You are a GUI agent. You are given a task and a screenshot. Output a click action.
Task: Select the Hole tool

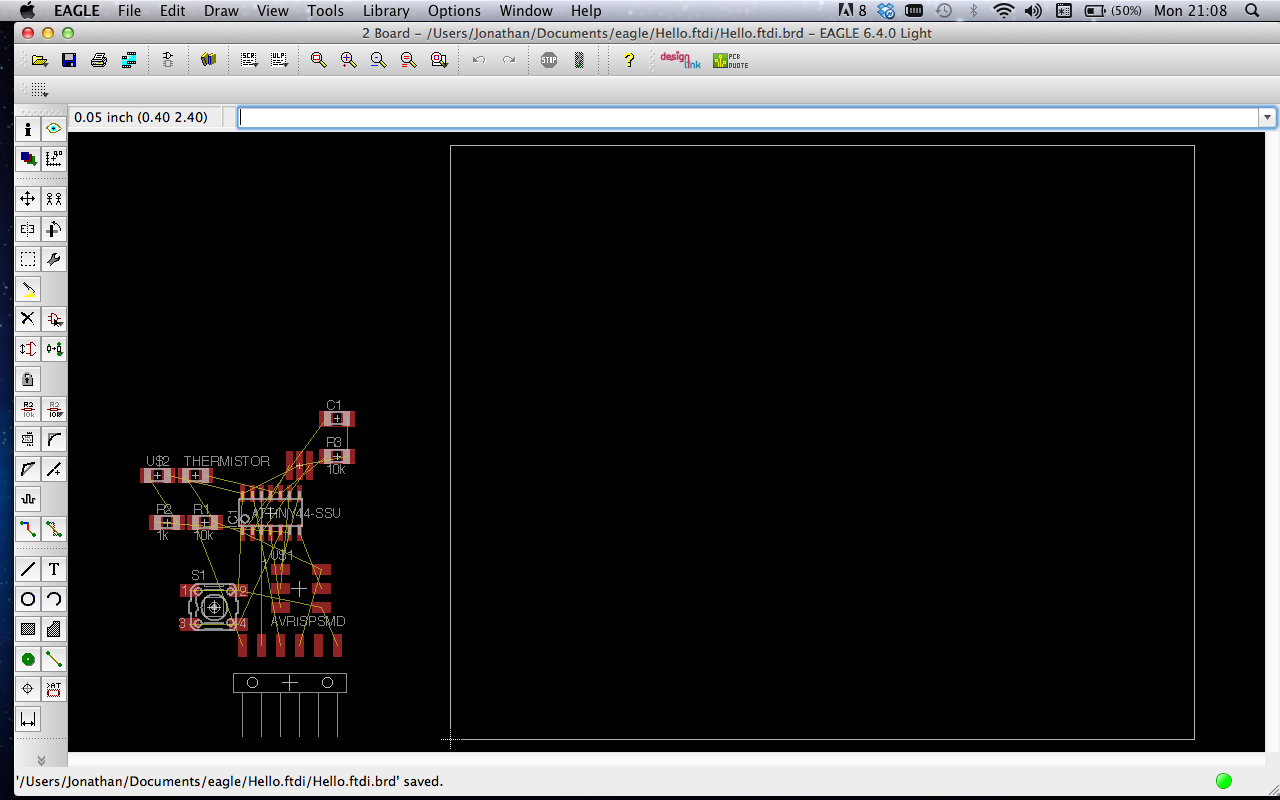28,689
